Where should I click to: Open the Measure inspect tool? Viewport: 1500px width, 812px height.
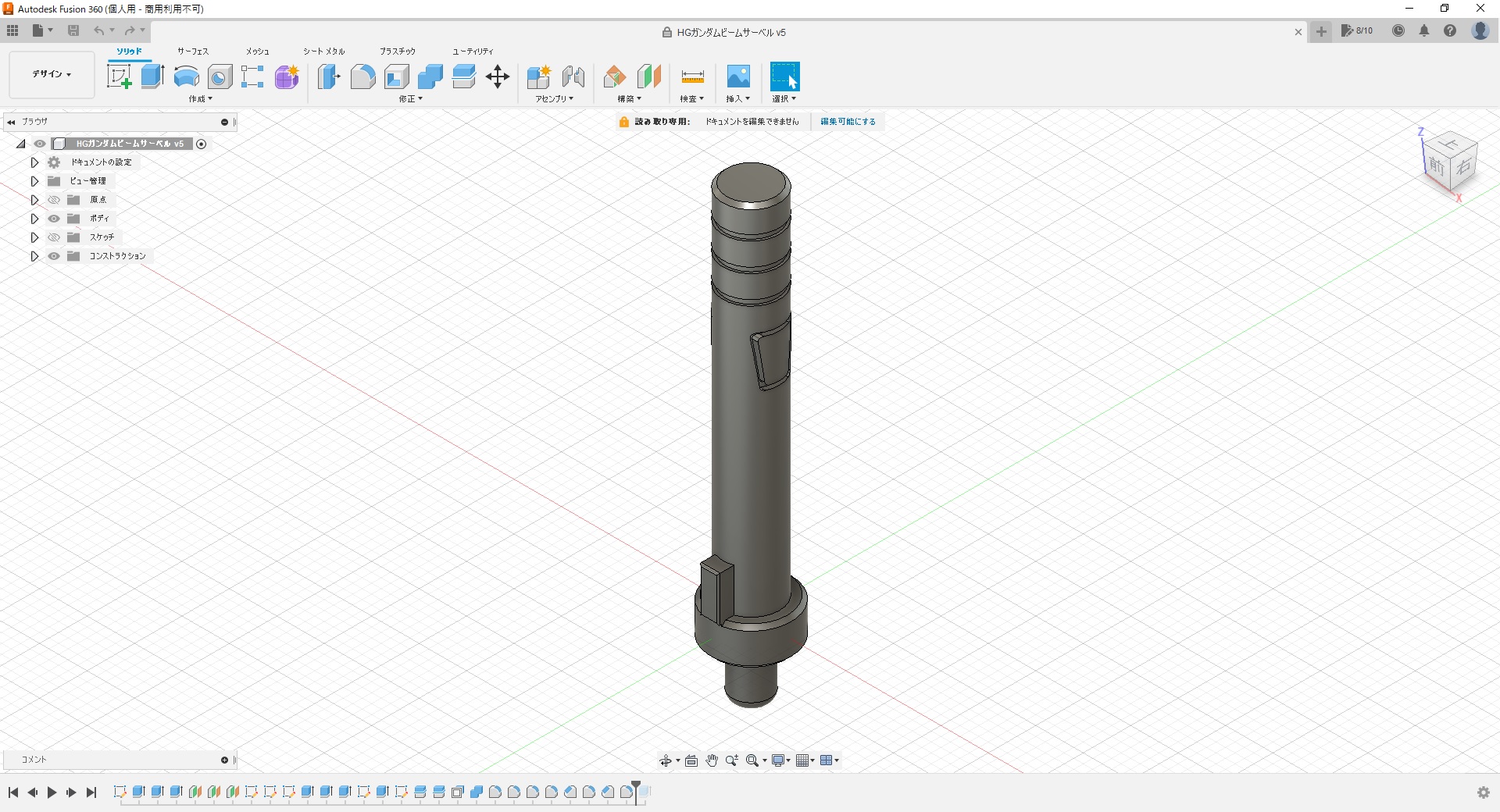[x=692, y=77]
